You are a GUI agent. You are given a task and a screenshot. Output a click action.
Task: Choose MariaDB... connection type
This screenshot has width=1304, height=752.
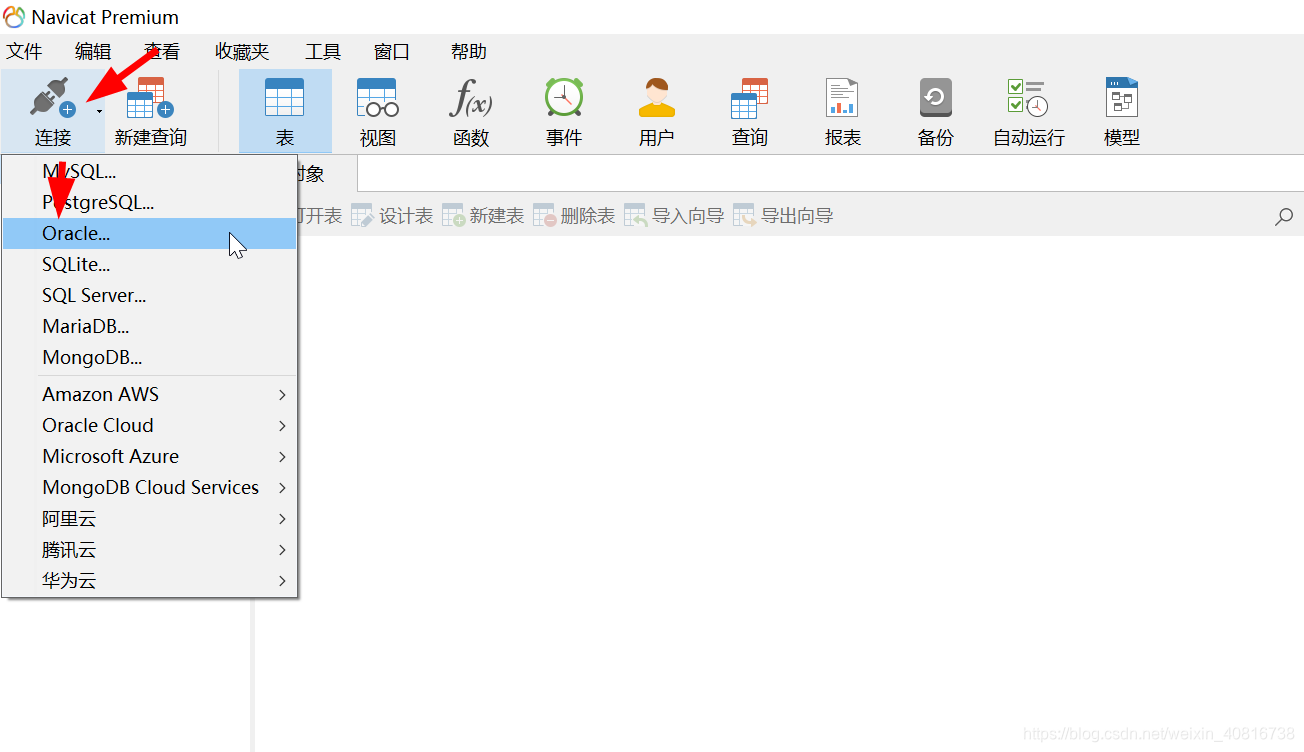[149, 326]
